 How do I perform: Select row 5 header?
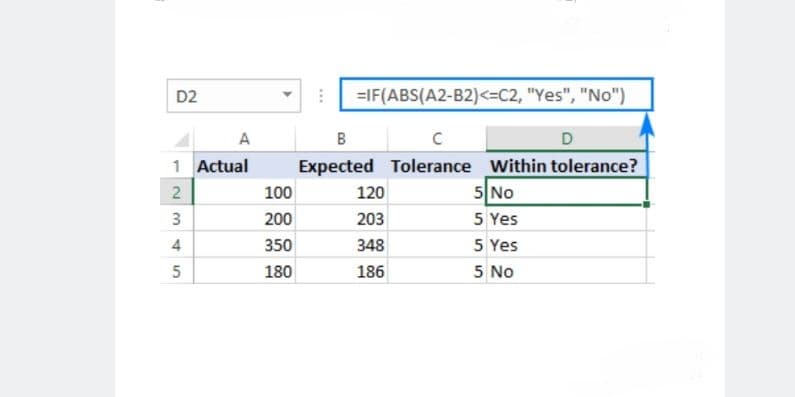(x=176, y=271)
